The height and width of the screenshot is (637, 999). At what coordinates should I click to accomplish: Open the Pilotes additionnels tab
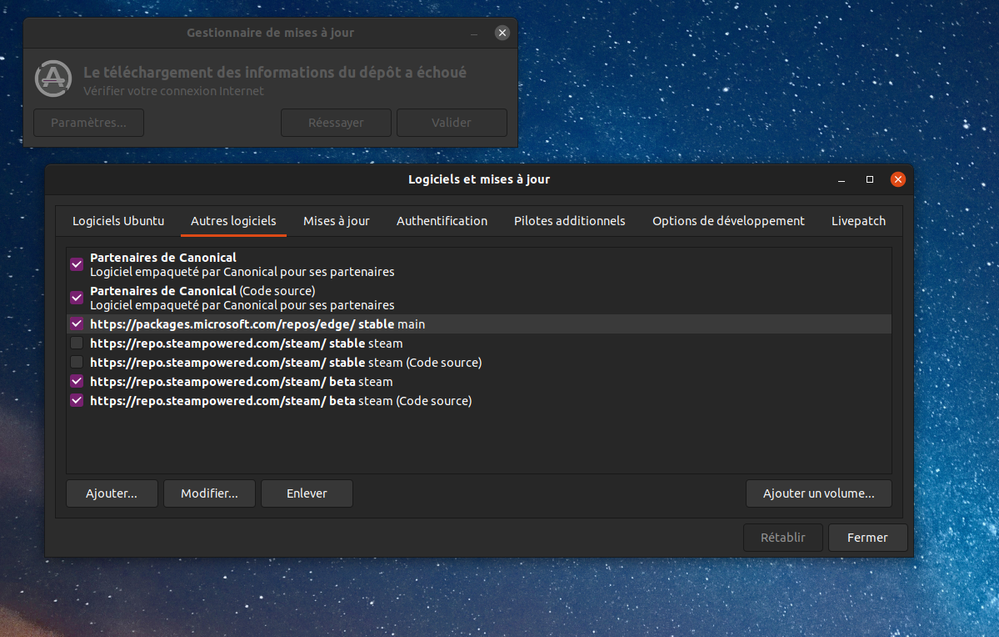(570, 221)
